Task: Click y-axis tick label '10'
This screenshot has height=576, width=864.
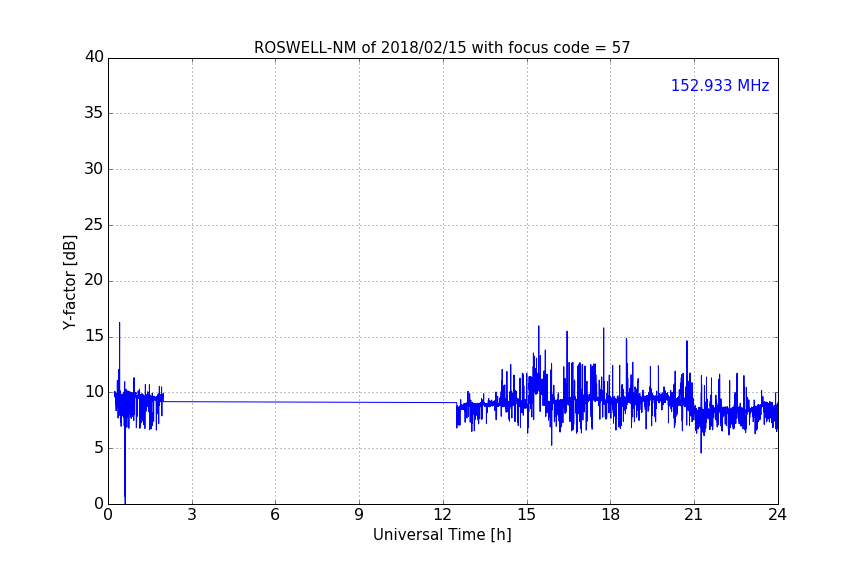Action: click(94, 392)
